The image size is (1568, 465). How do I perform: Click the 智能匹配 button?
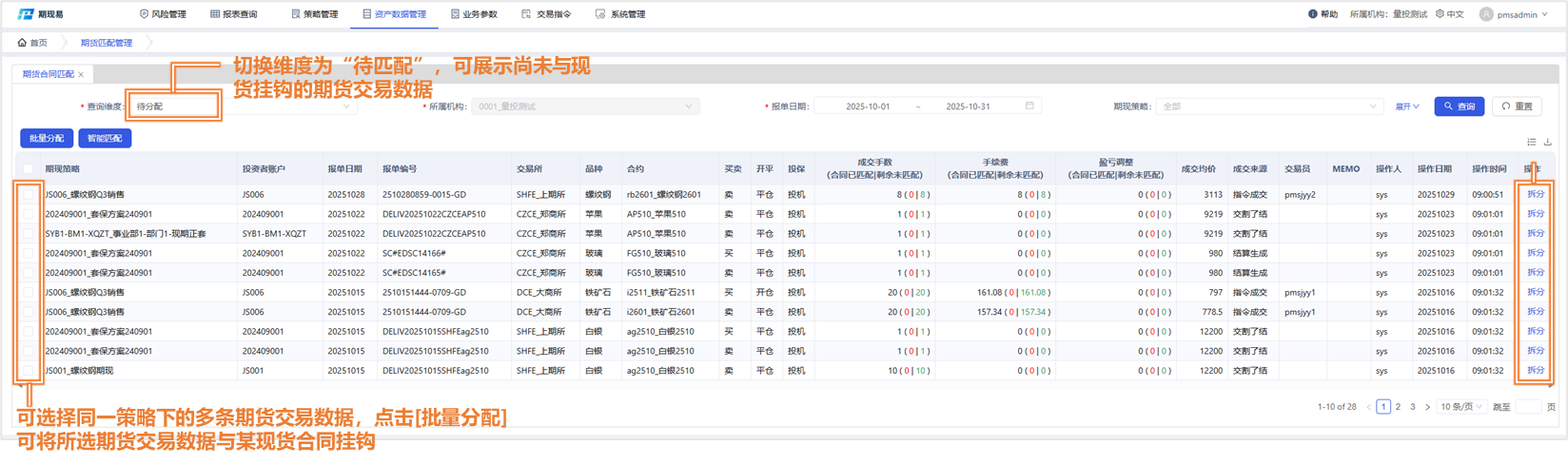coord(105,139)
